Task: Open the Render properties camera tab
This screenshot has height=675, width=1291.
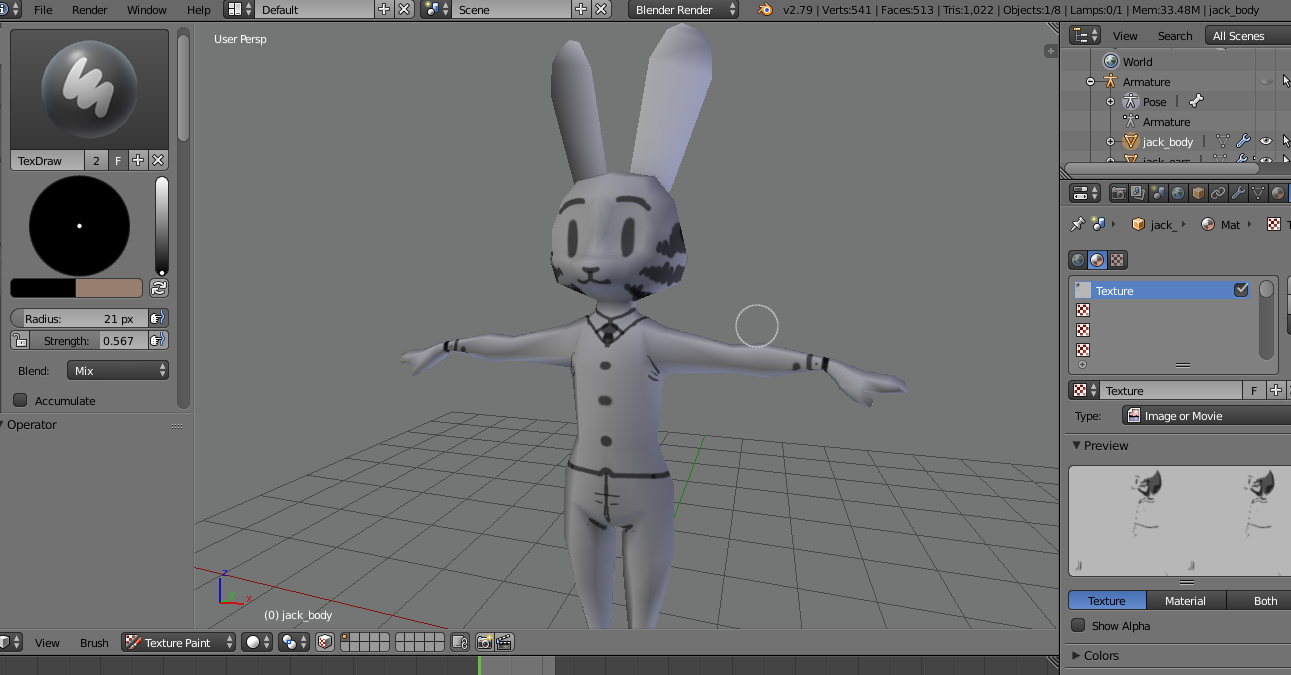Action: (1119, 193)
